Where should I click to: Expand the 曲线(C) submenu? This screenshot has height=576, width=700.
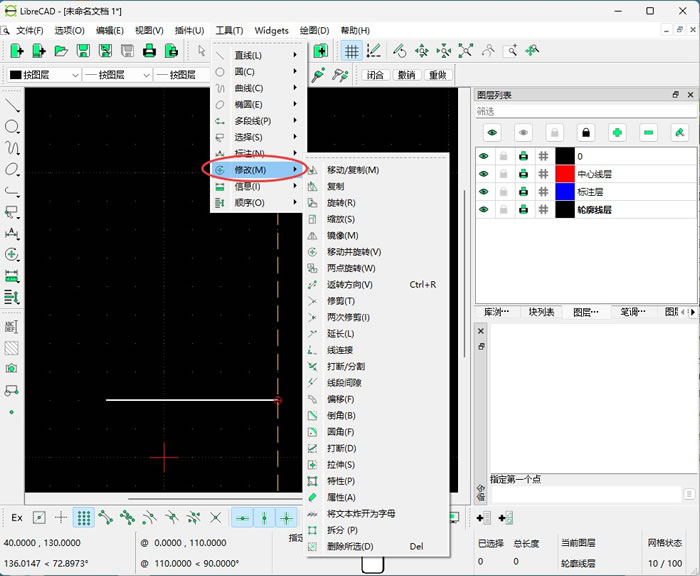click(258, 88)
